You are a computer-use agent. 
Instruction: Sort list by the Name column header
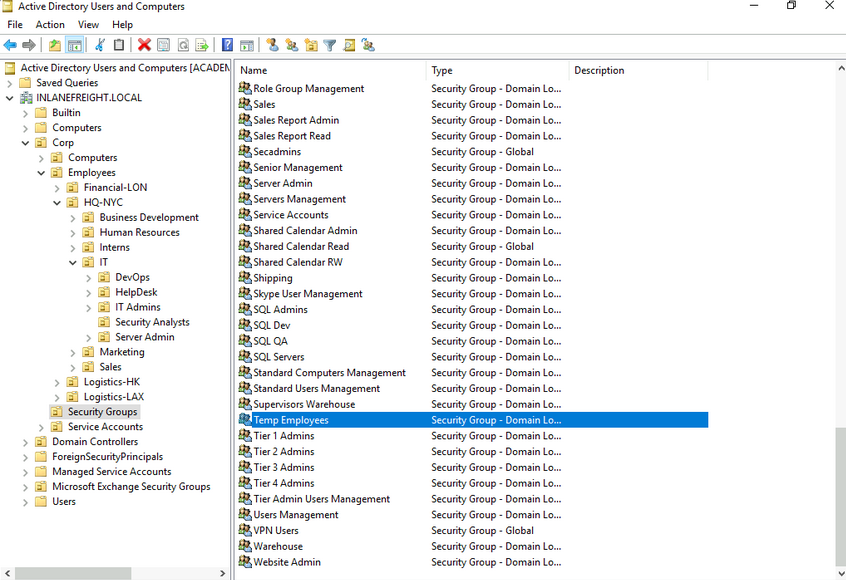click(x=330, y=70)
